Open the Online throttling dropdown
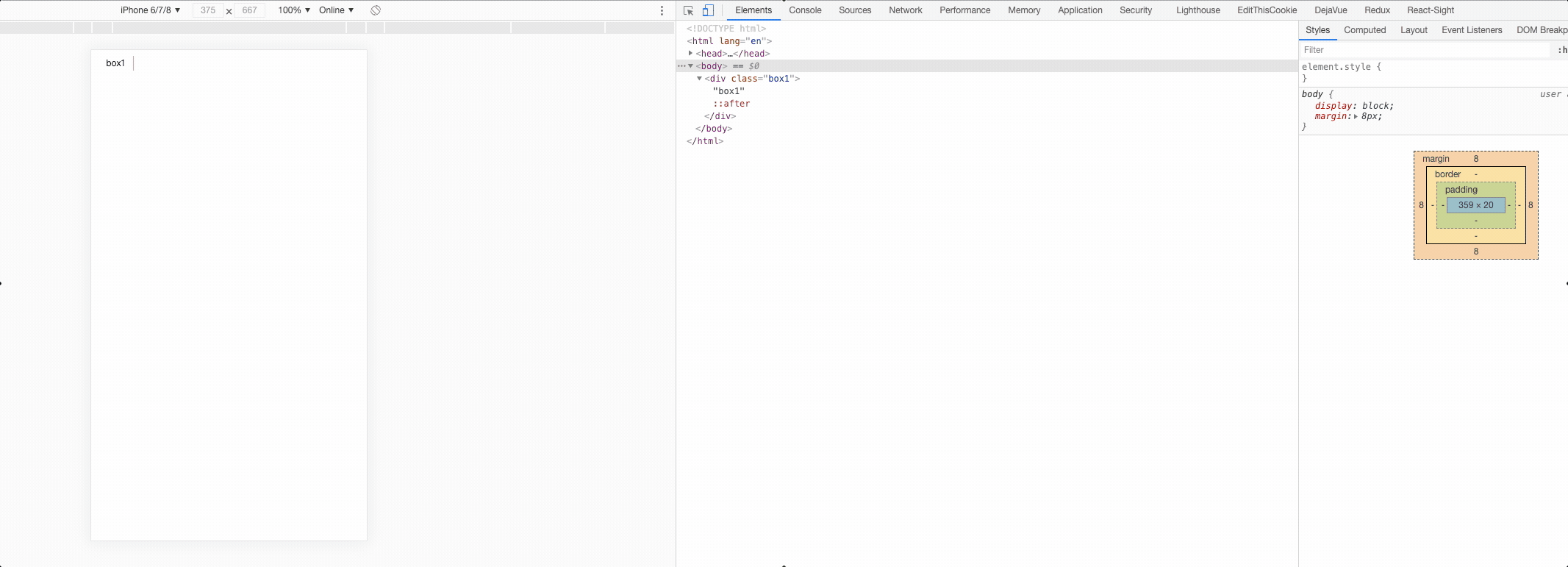 [x=336, y=10]
